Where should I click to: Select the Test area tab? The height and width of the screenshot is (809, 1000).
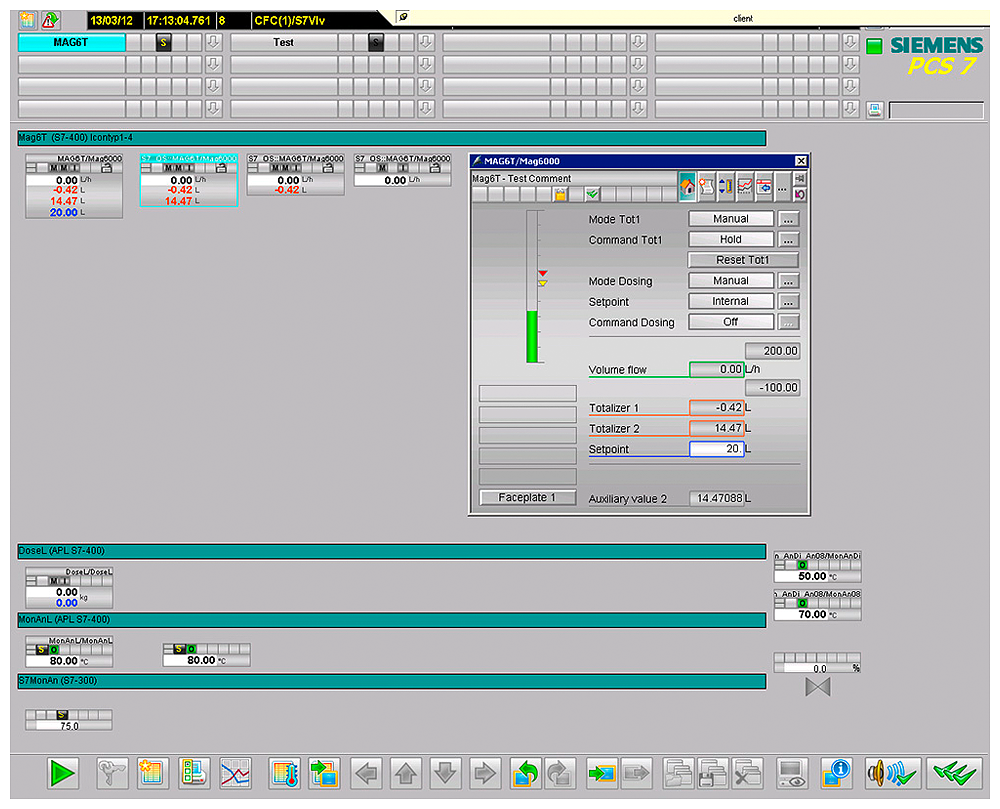click(x=283, y=42)
